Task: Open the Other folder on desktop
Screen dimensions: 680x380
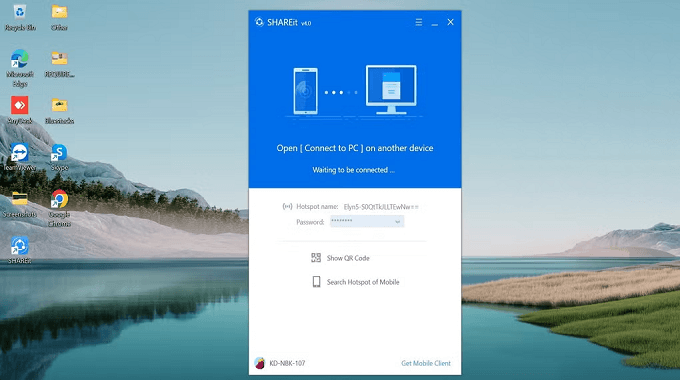Action: click(59, 17)
